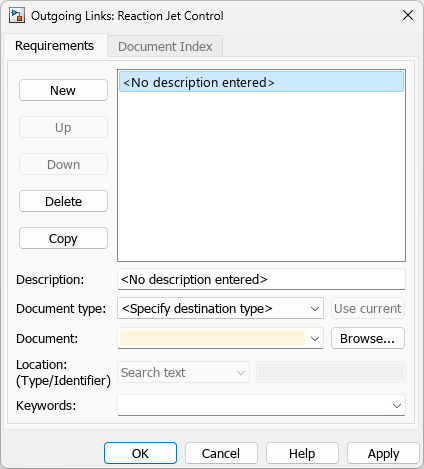This screenshot has width=424, height=469.
Task: Click the Simulink icon in title bar
Action: (17, 16)
